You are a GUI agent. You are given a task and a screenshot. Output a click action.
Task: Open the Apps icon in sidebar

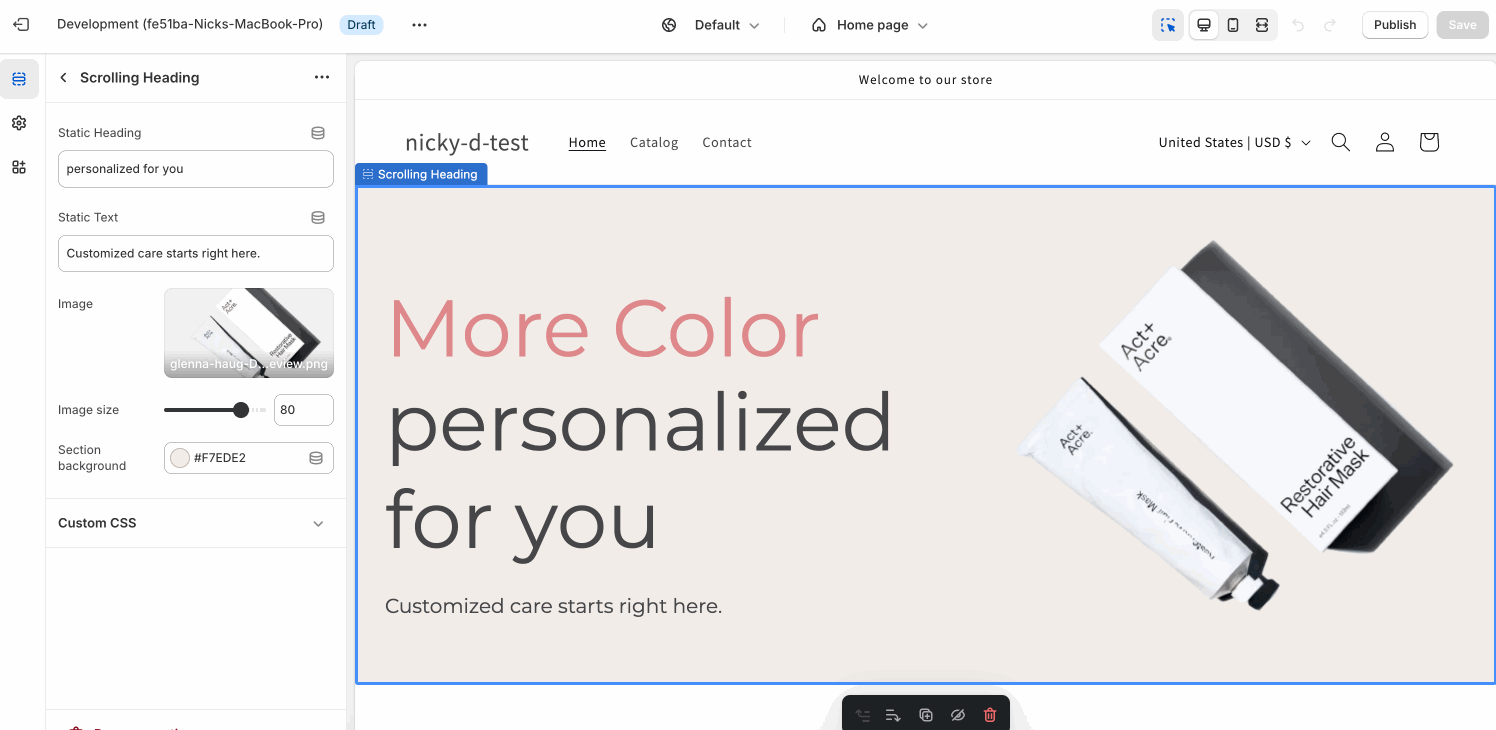[19, 167]
